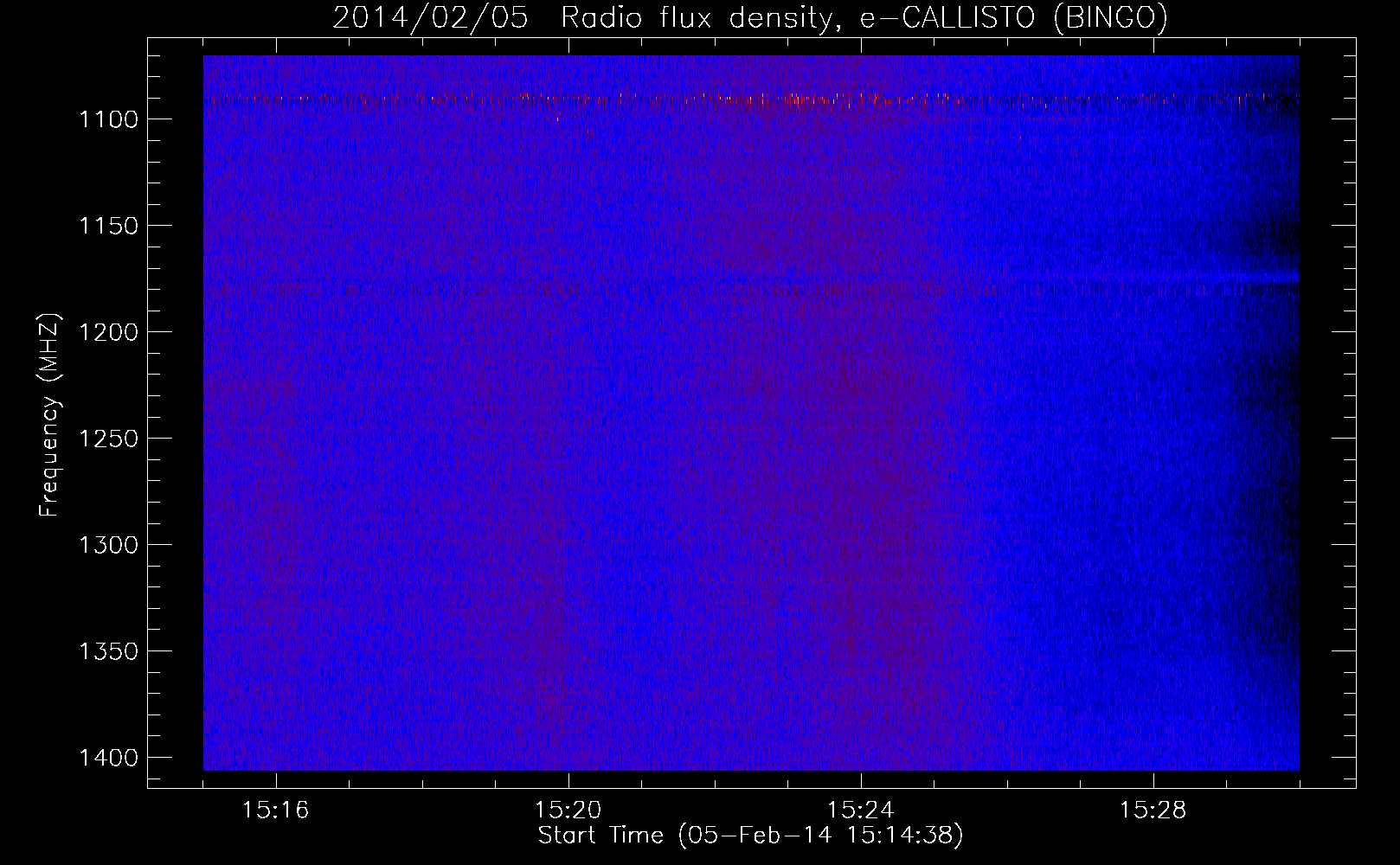This screenshot has width=1400, height=865.
Task: Click the 15:28 time tick label
Action: pyautogui.click(x=1153, y=811)
